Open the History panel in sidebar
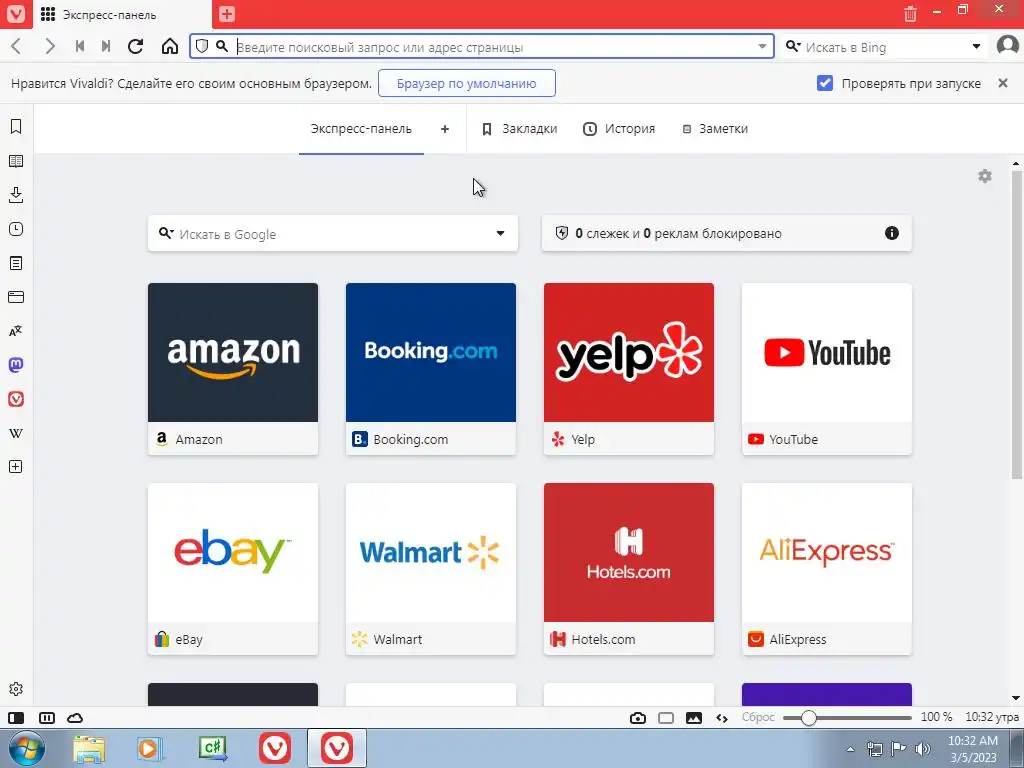The height and width of the screenshot is (768, 1024). coord(16,229)
